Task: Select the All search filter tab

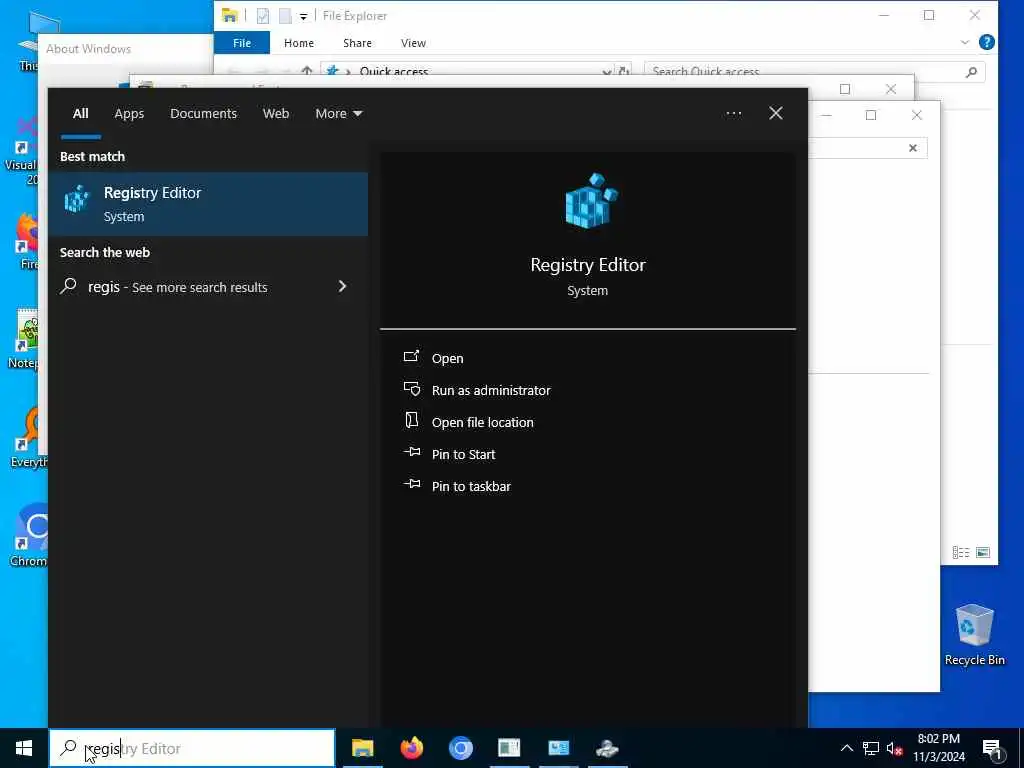Action: pyautogui.click(x=80, y=114)
